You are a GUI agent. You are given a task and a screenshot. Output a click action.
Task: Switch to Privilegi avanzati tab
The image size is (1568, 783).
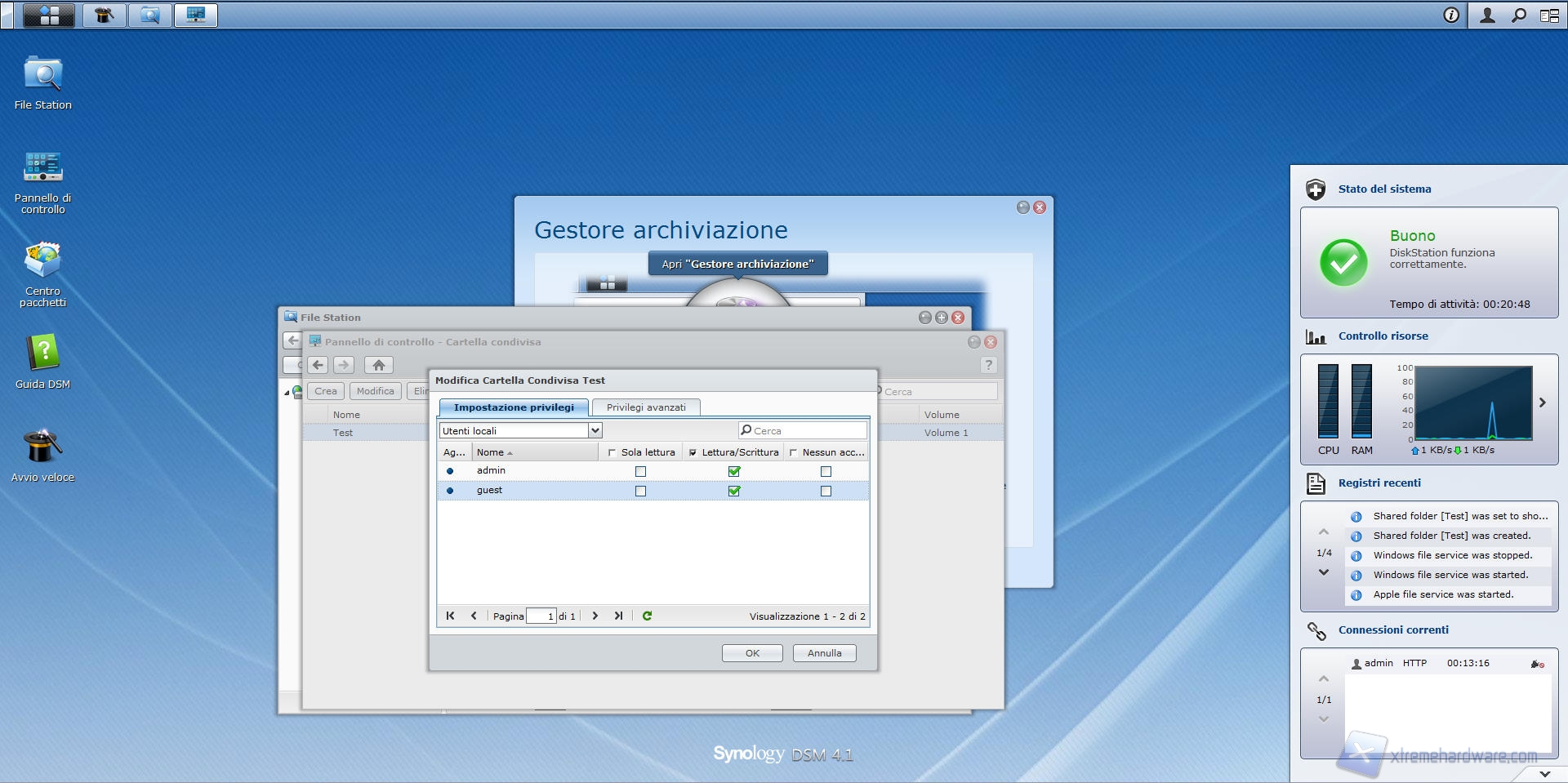(646, 407)
